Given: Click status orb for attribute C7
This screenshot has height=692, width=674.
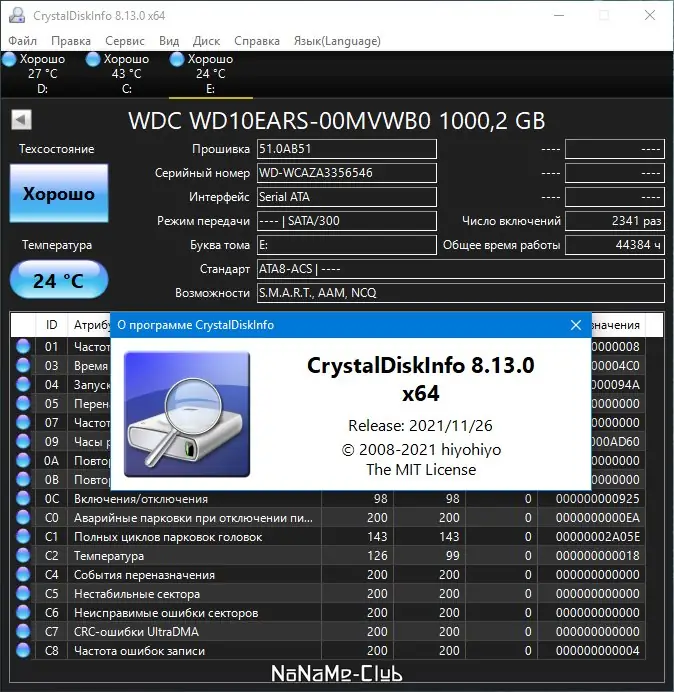Looking at the screenshot, I should (23, 632).
